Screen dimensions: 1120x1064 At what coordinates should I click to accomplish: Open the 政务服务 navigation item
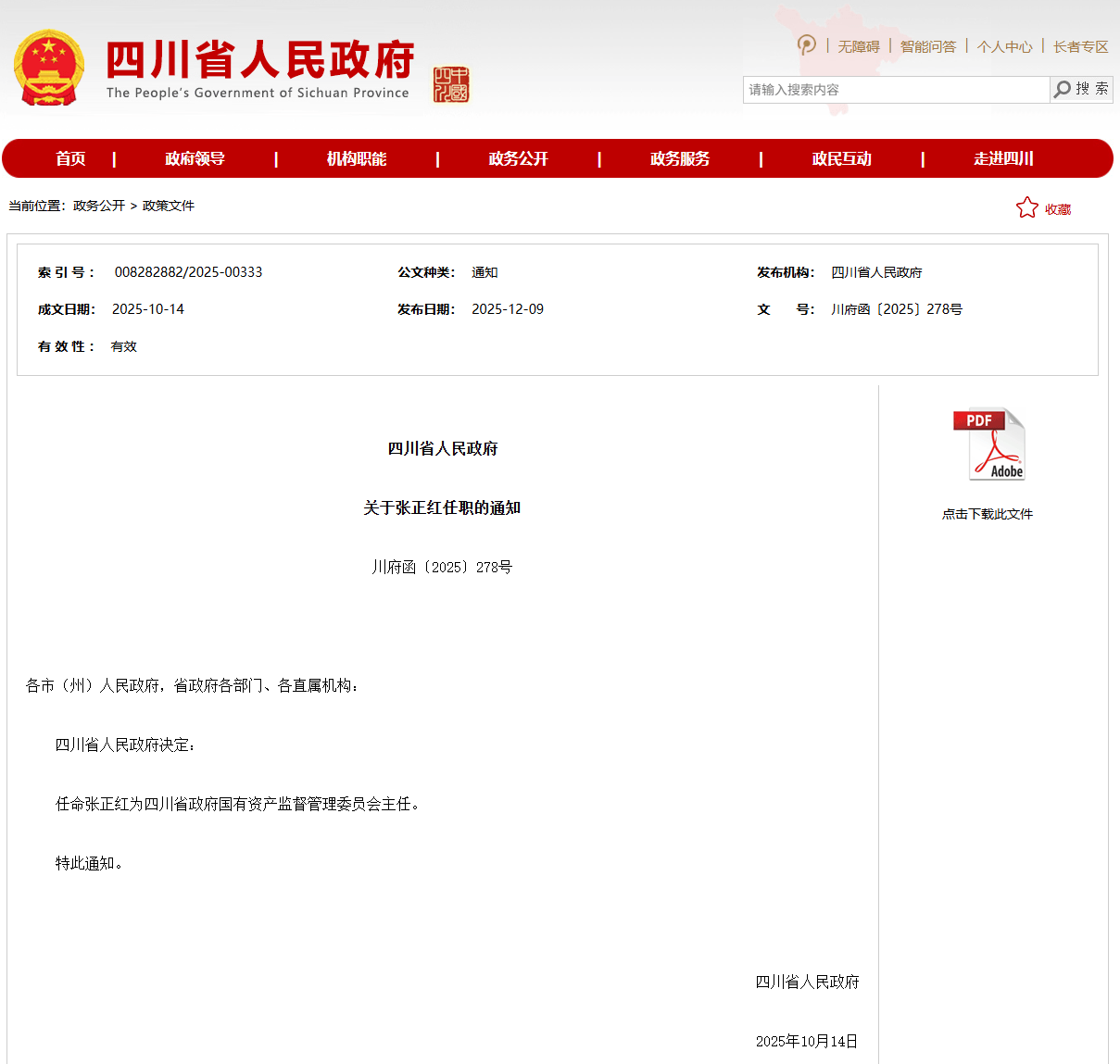click(680, 158)
